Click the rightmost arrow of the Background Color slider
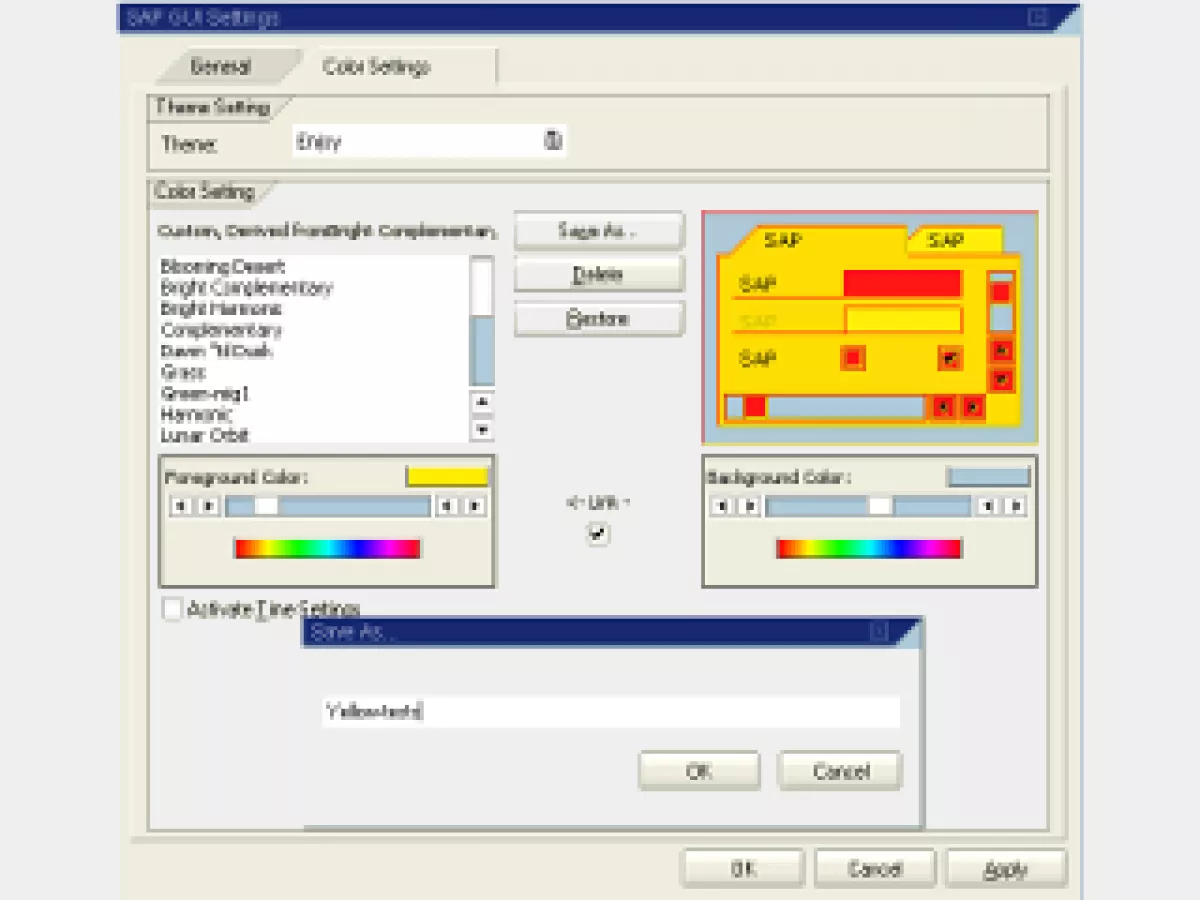 (x=1016, y=506)
